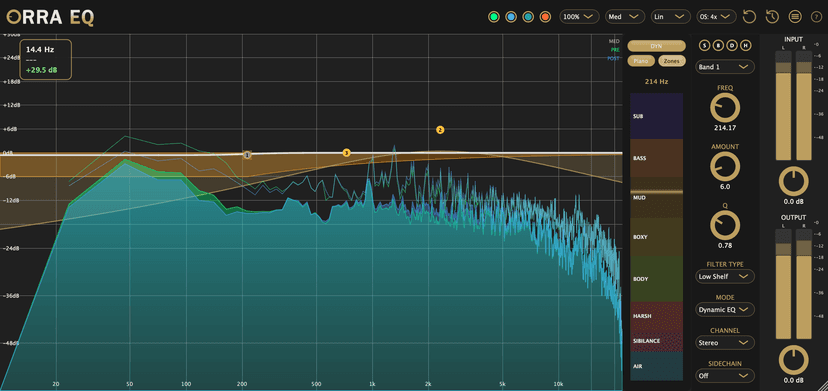The width and height of the screenshot is (828, 391).
Task: Click the BASS frequency zone
Action: [x=656, y=158]
